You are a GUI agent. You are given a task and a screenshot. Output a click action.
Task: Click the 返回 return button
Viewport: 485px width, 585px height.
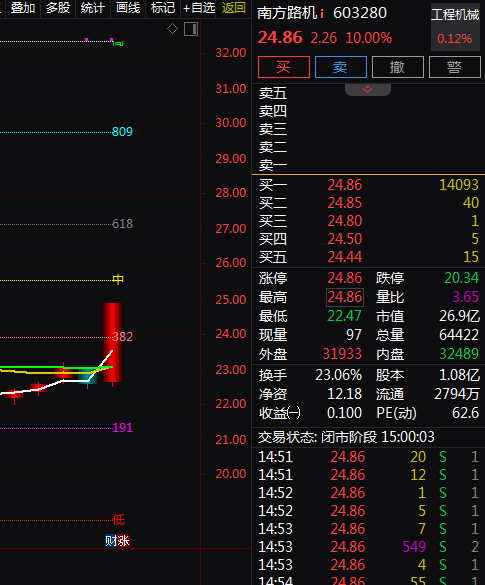(234, 7)
